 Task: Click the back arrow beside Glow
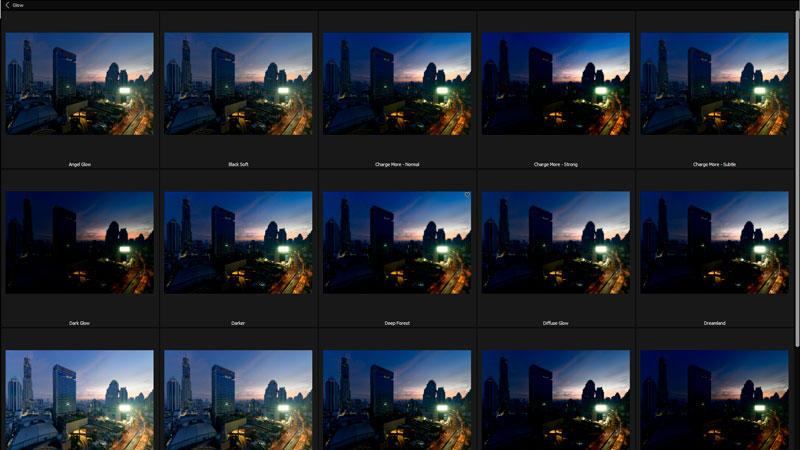(x=7, y=5)
